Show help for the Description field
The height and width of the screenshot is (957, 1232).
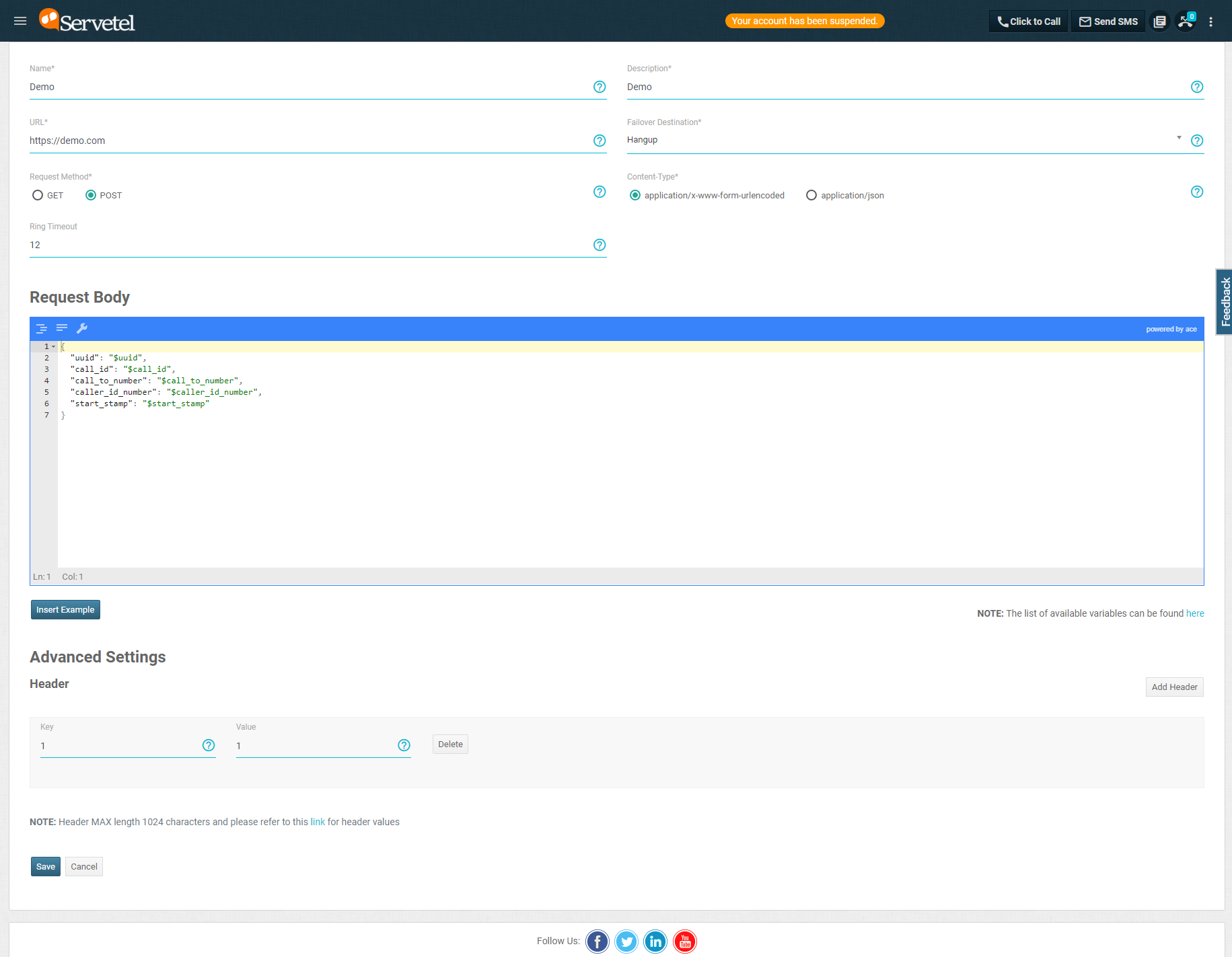pyautogui.click(x=1197, y=87)
